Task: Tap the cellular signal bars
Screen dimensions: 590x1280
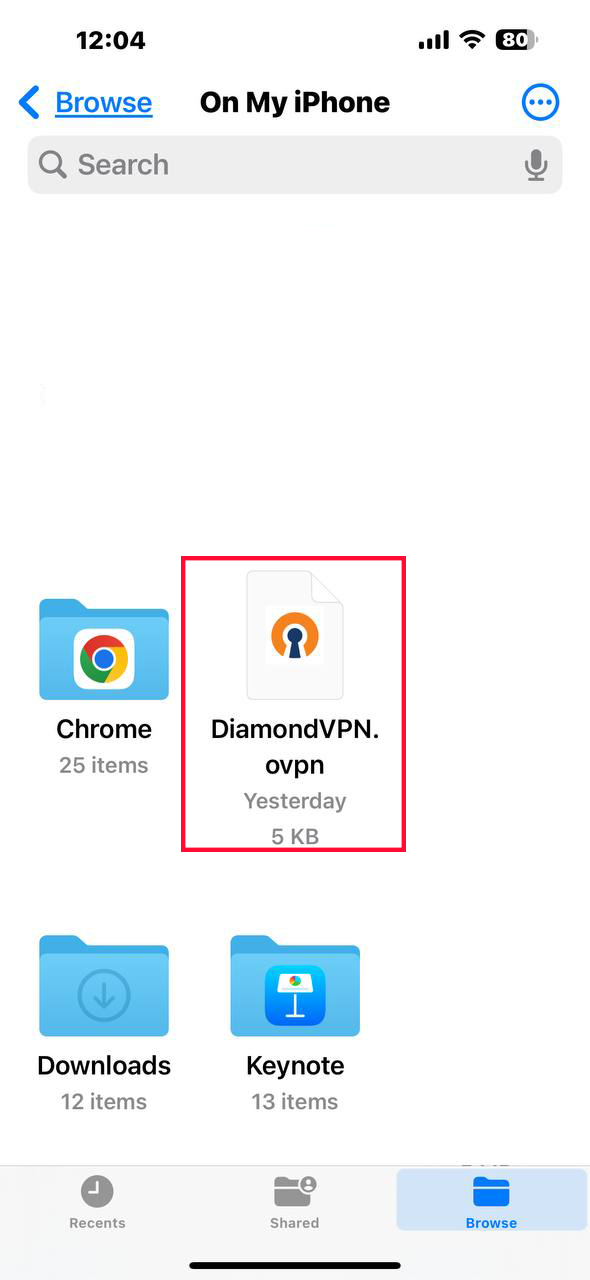Action: [434, 41]
